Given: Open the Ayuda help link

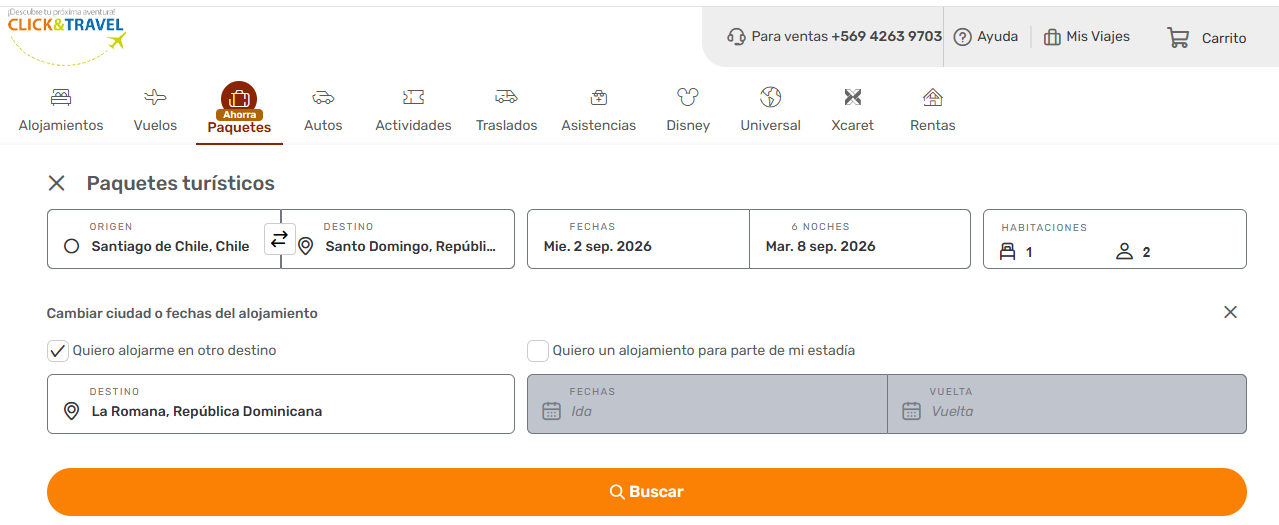Looking at the screenshot, I should 986,37.
